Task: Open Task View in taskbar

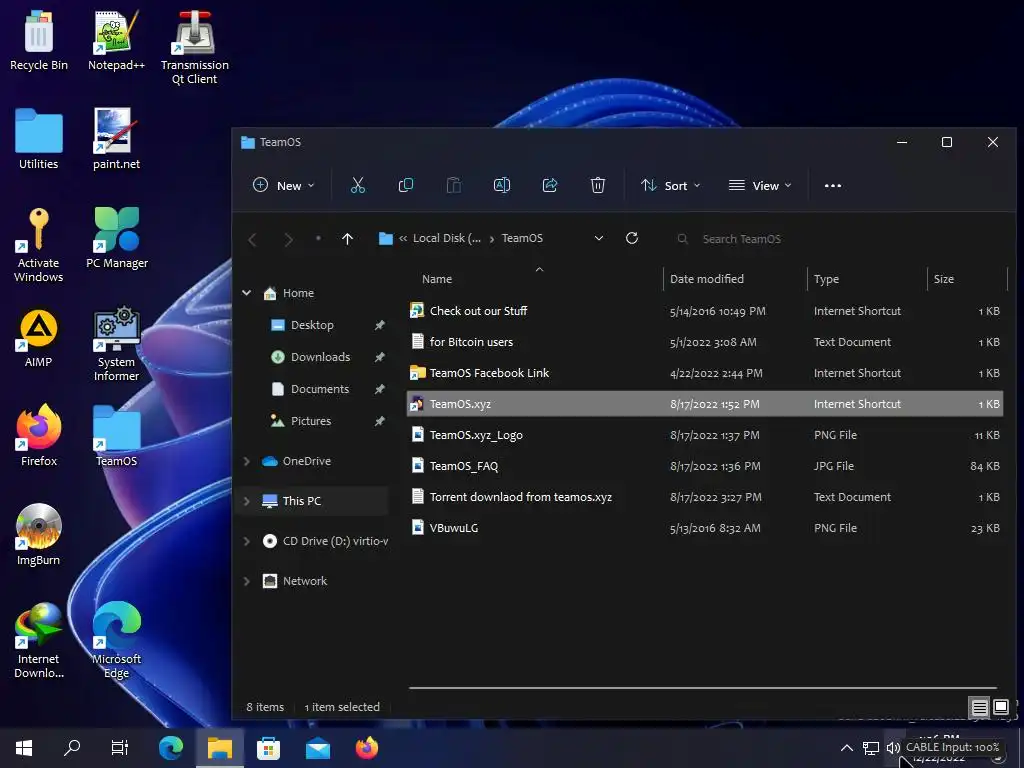Action: tap(120, 748)
